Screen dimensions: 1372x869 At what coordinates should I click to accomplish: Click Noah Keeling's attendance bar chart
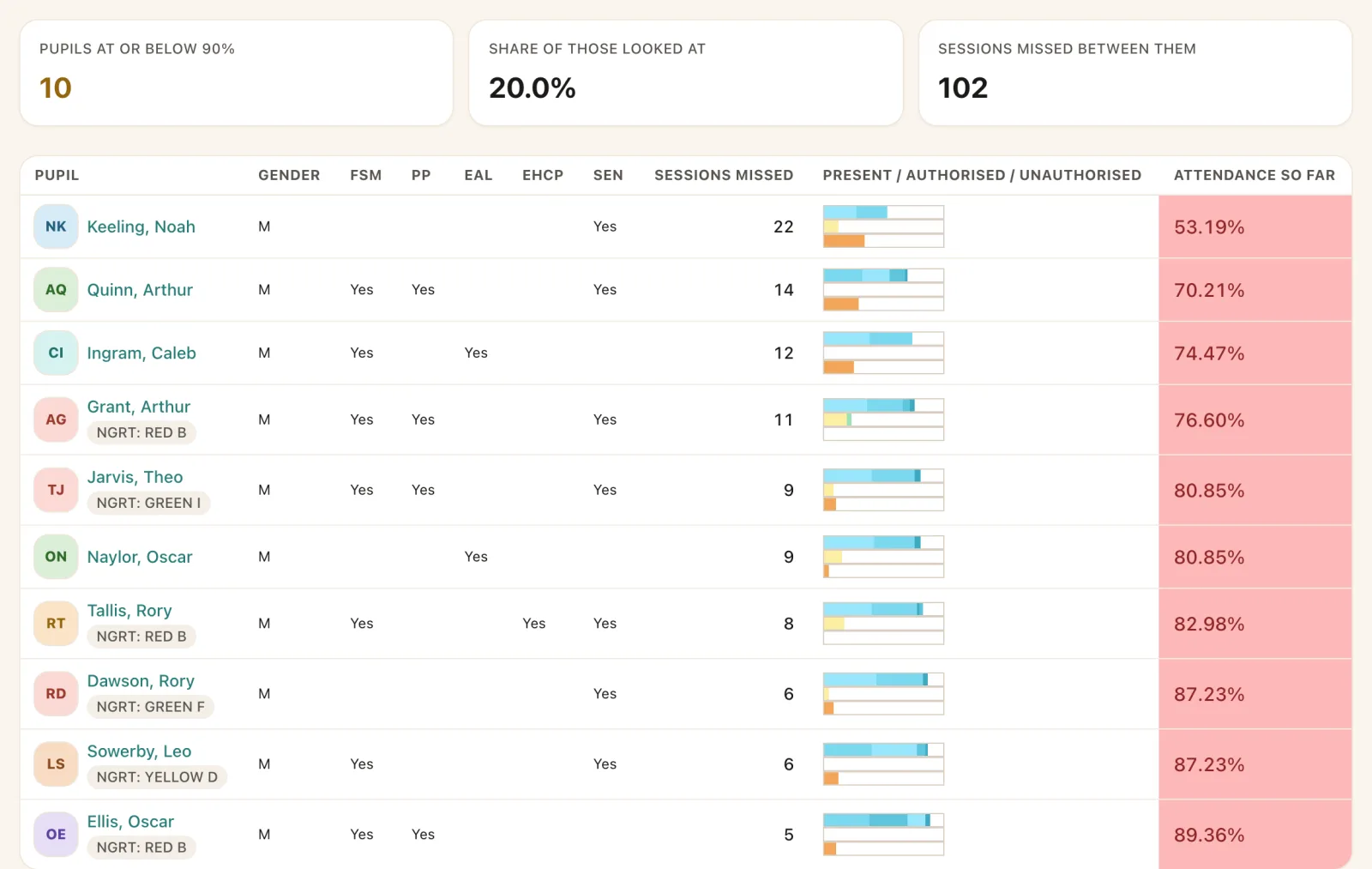tap(883, 226)
